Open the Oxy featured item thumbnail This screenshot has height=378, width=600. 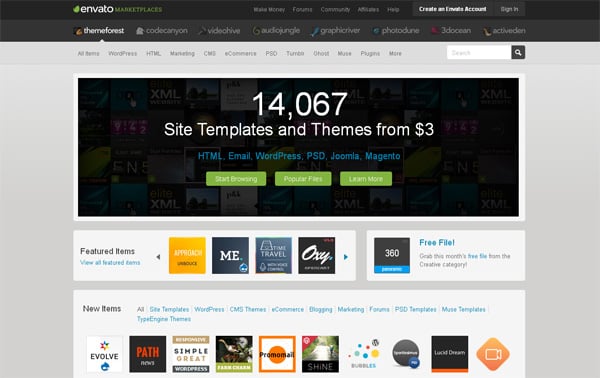[x=317, y=255]
